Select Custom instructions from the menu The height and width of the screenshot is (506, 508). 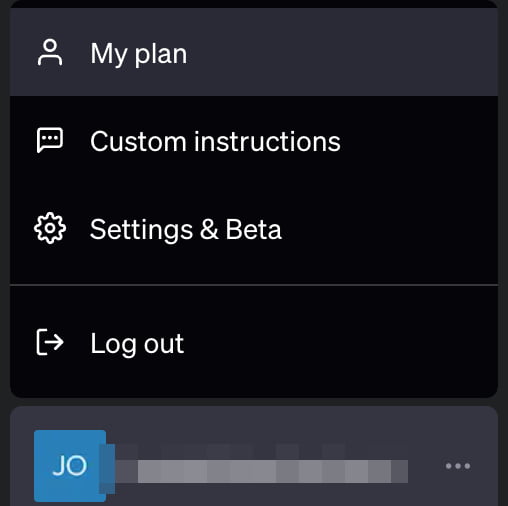(254, 141)
